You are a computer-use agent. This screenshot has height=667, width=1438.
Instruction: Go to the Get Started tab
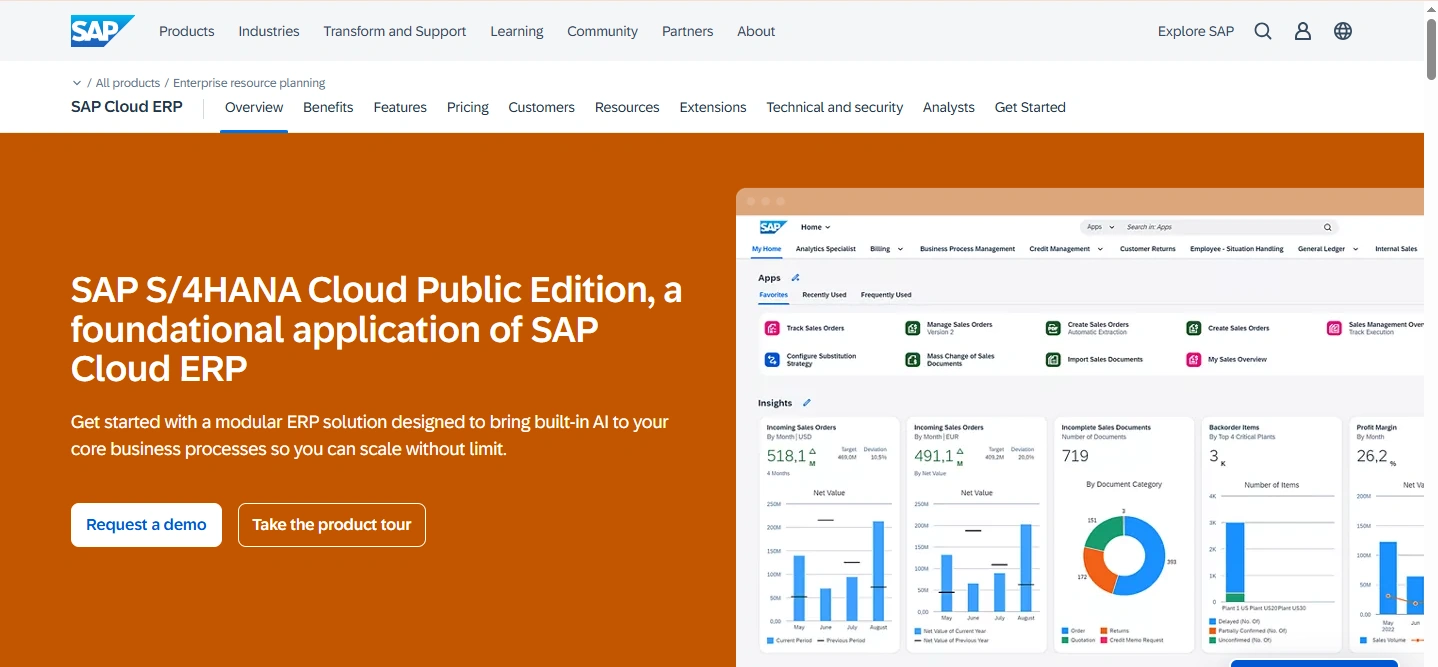pyautogui.click(x=1030, y=107)
